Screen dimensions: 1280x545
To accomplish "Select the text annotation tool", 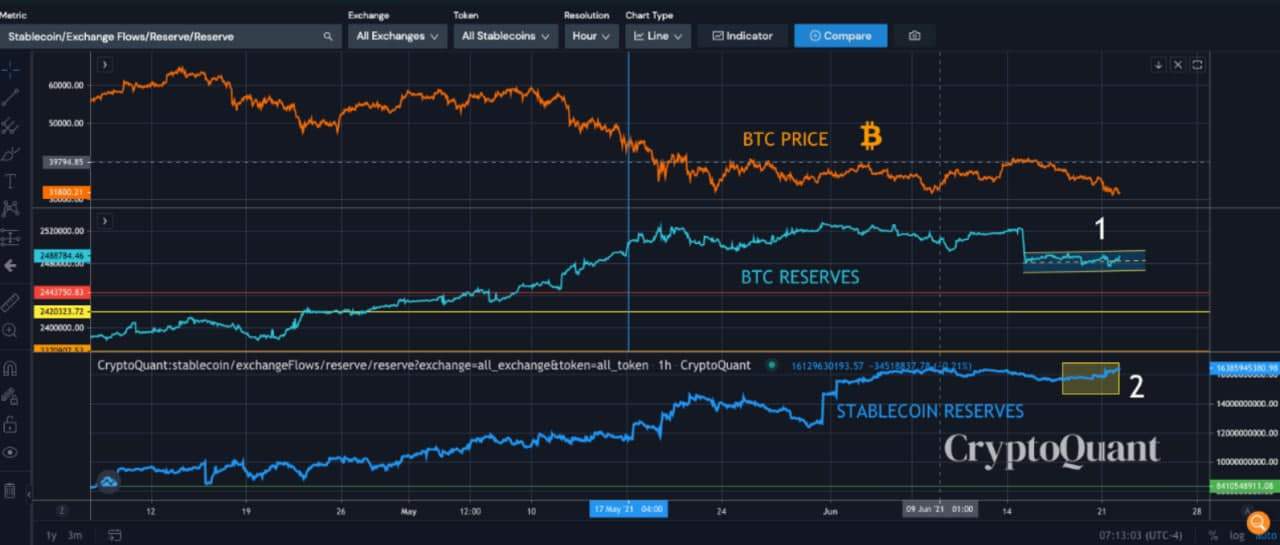I will pos(11,182).
